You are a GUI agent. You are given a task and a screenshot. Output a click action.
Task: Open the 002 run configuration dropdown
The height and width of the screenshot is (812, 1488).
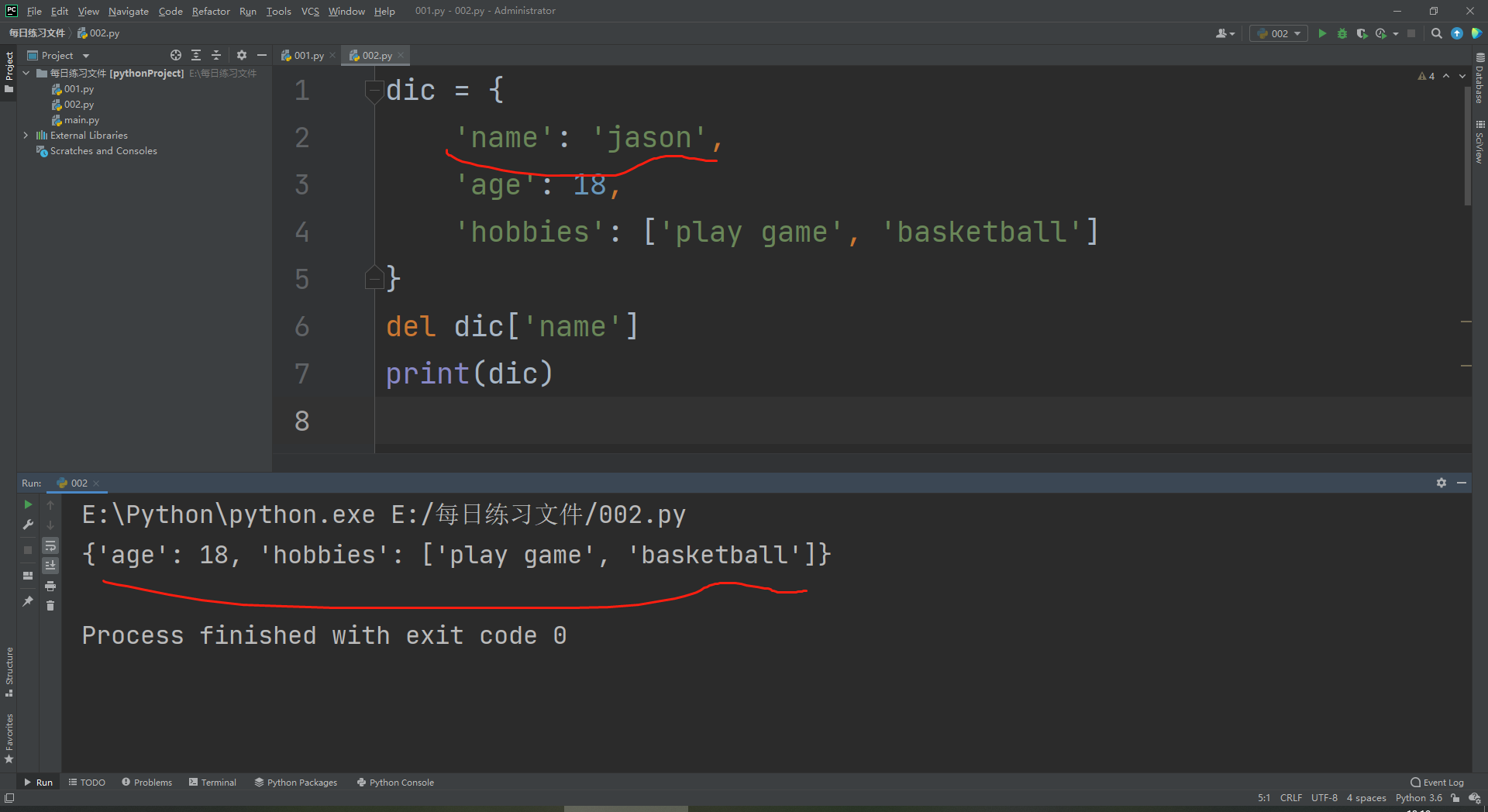[x=1279, y=33]
